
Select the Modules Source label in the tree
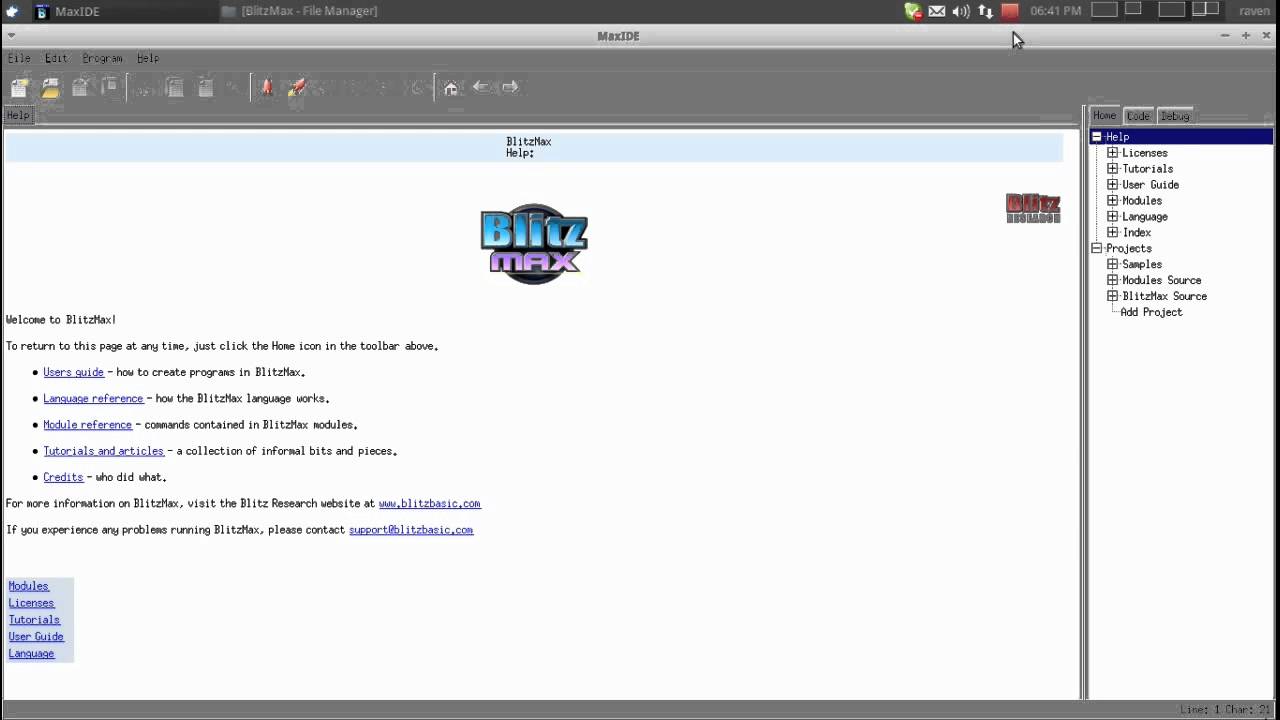1162,281
